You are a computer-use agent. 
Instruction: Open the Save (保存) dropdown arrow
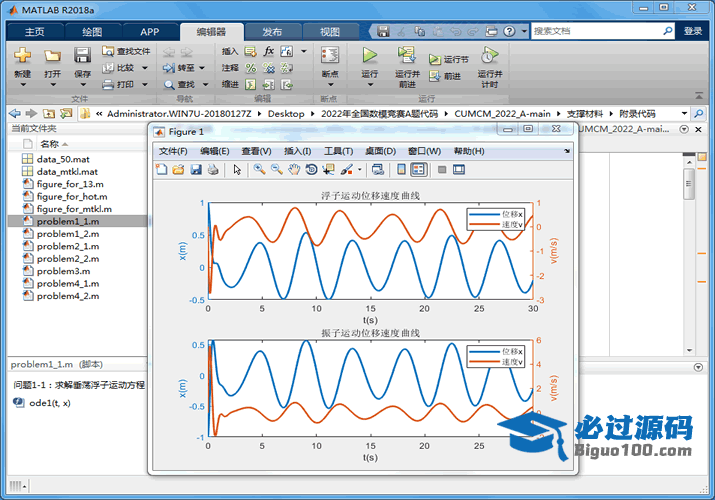click(83, 85)
